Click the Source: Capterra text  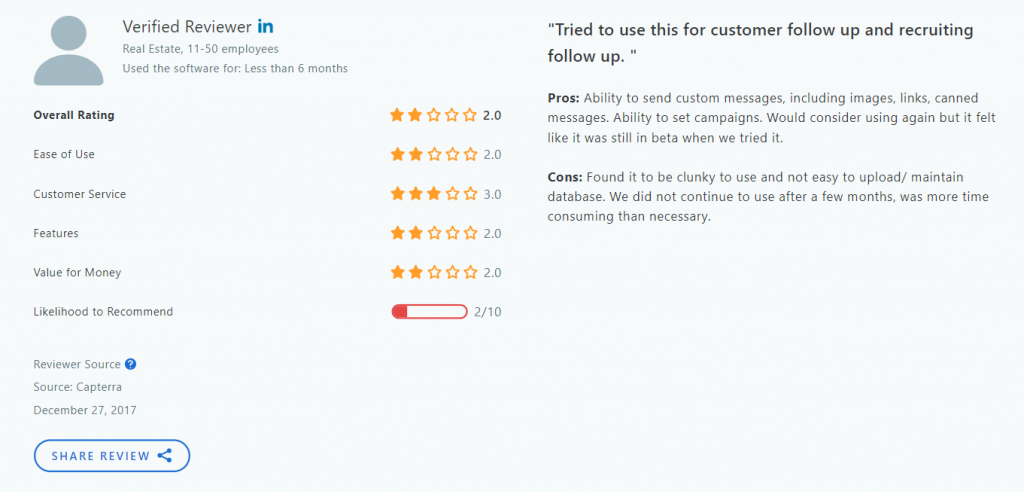pyautogui.click(x=78, y=387)
